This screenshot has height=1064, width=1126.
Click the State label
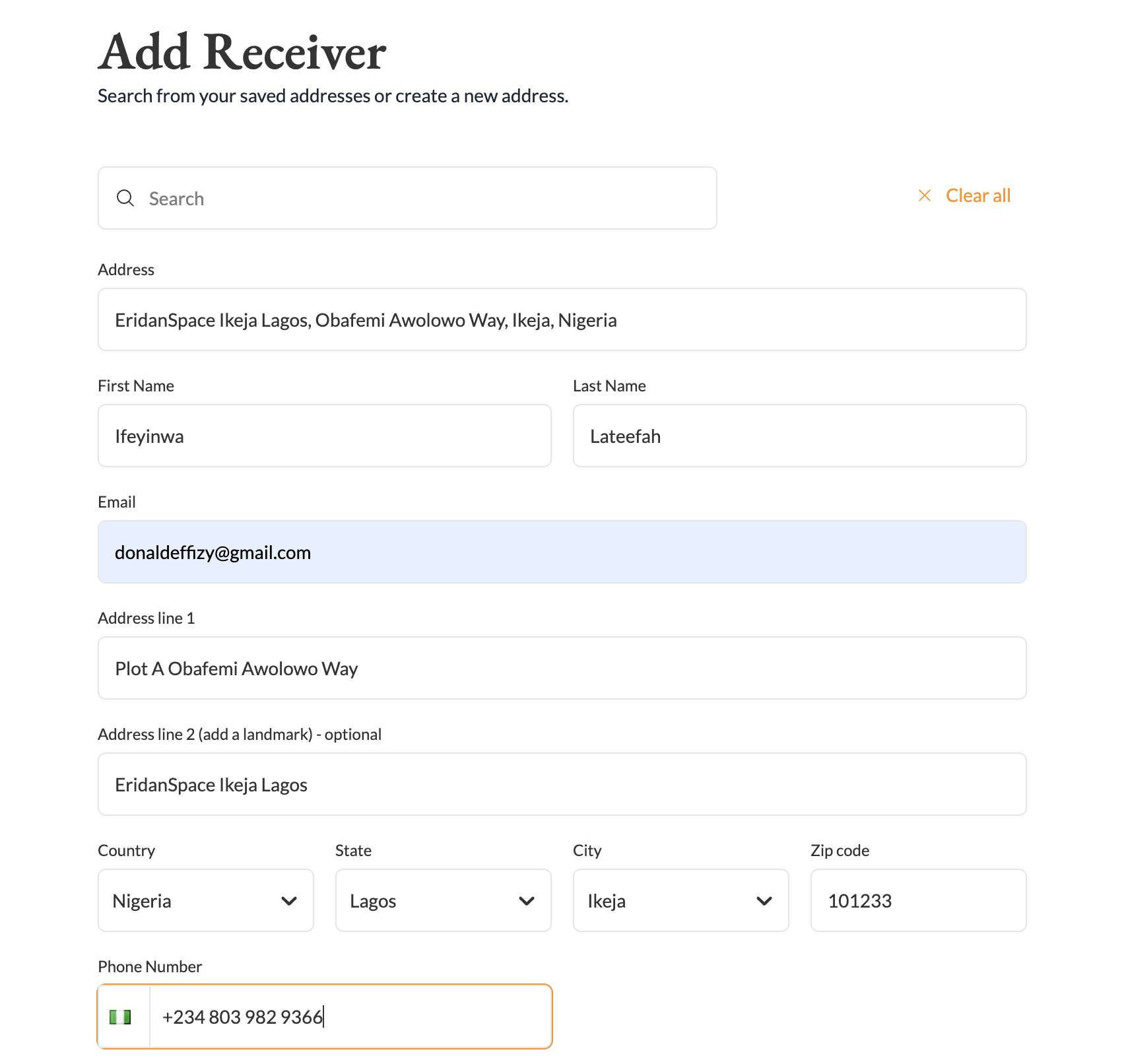click(x=353, y=850)
